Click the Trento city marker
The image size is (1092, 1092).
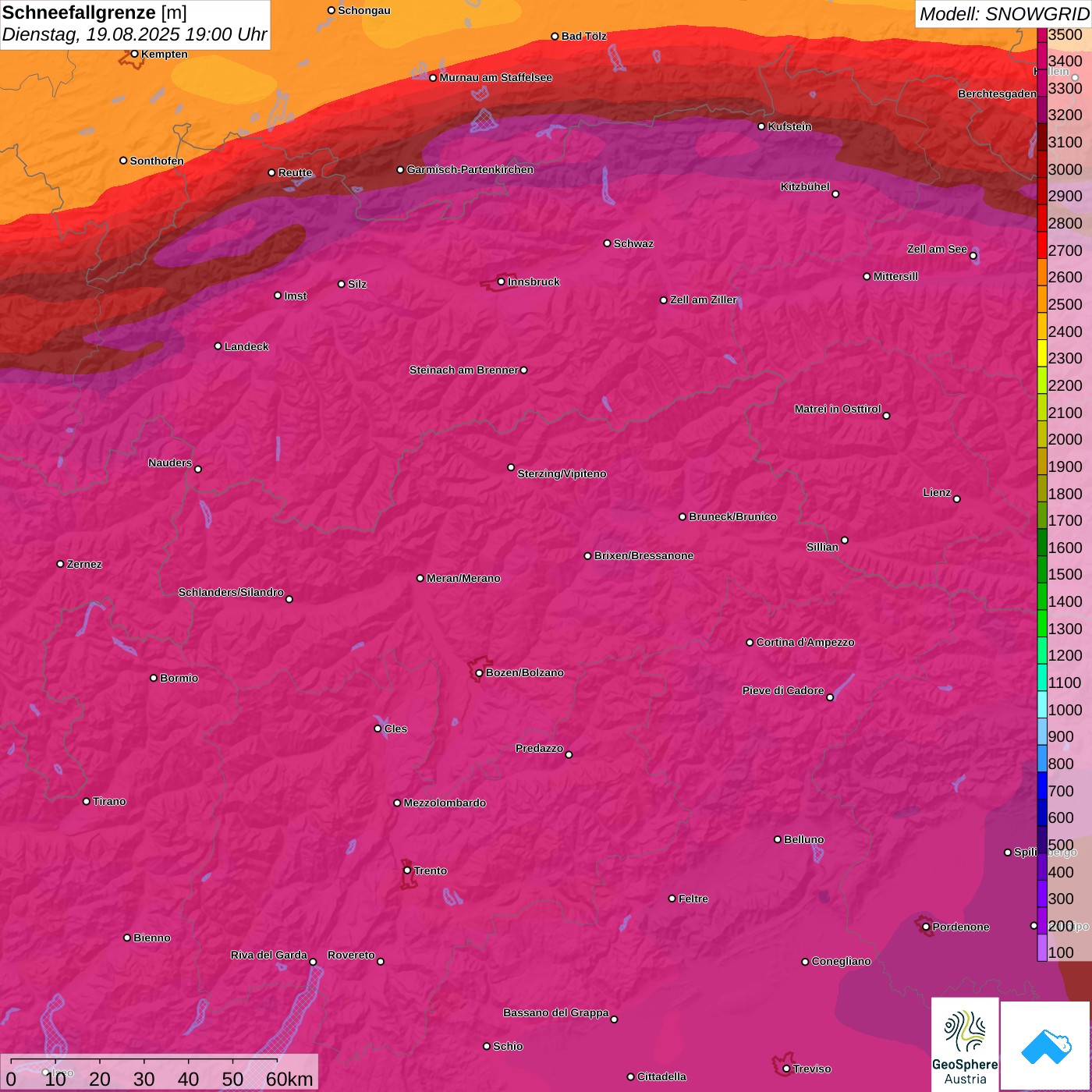point(407,870)
